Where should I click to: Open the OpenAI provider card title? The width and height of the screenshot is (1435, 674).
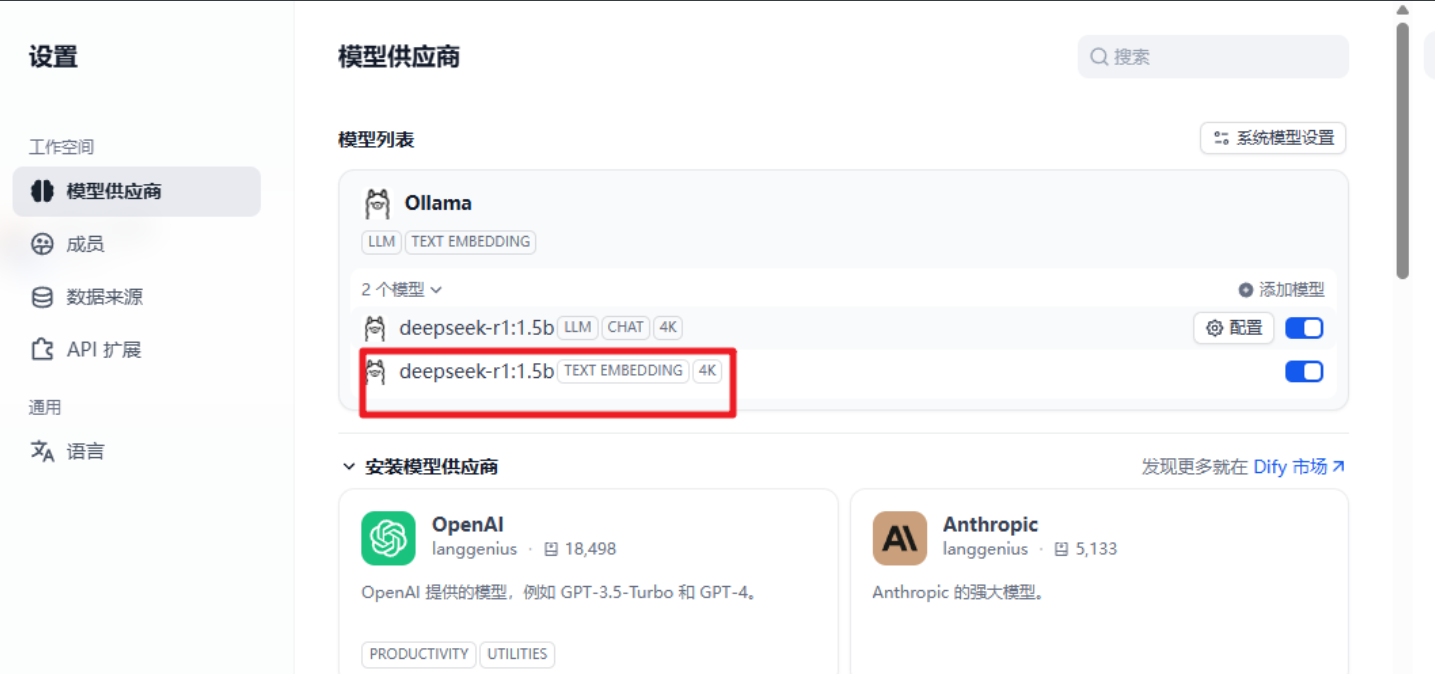click(x=468, y=524)
